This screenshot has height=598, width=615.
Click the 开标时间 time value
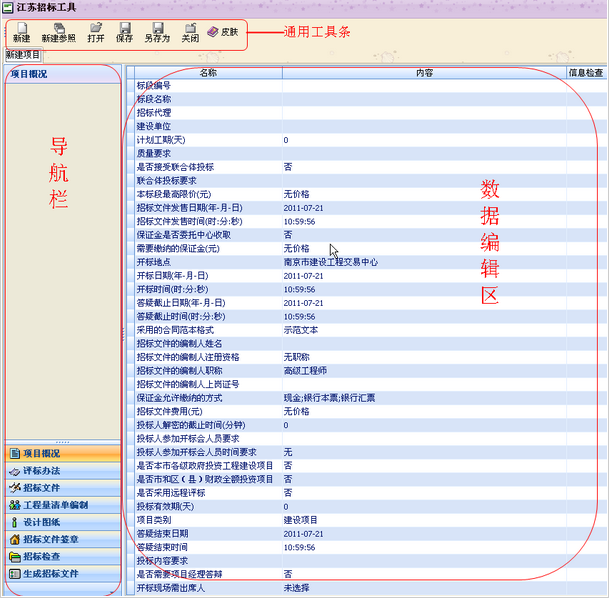[299, 289]
